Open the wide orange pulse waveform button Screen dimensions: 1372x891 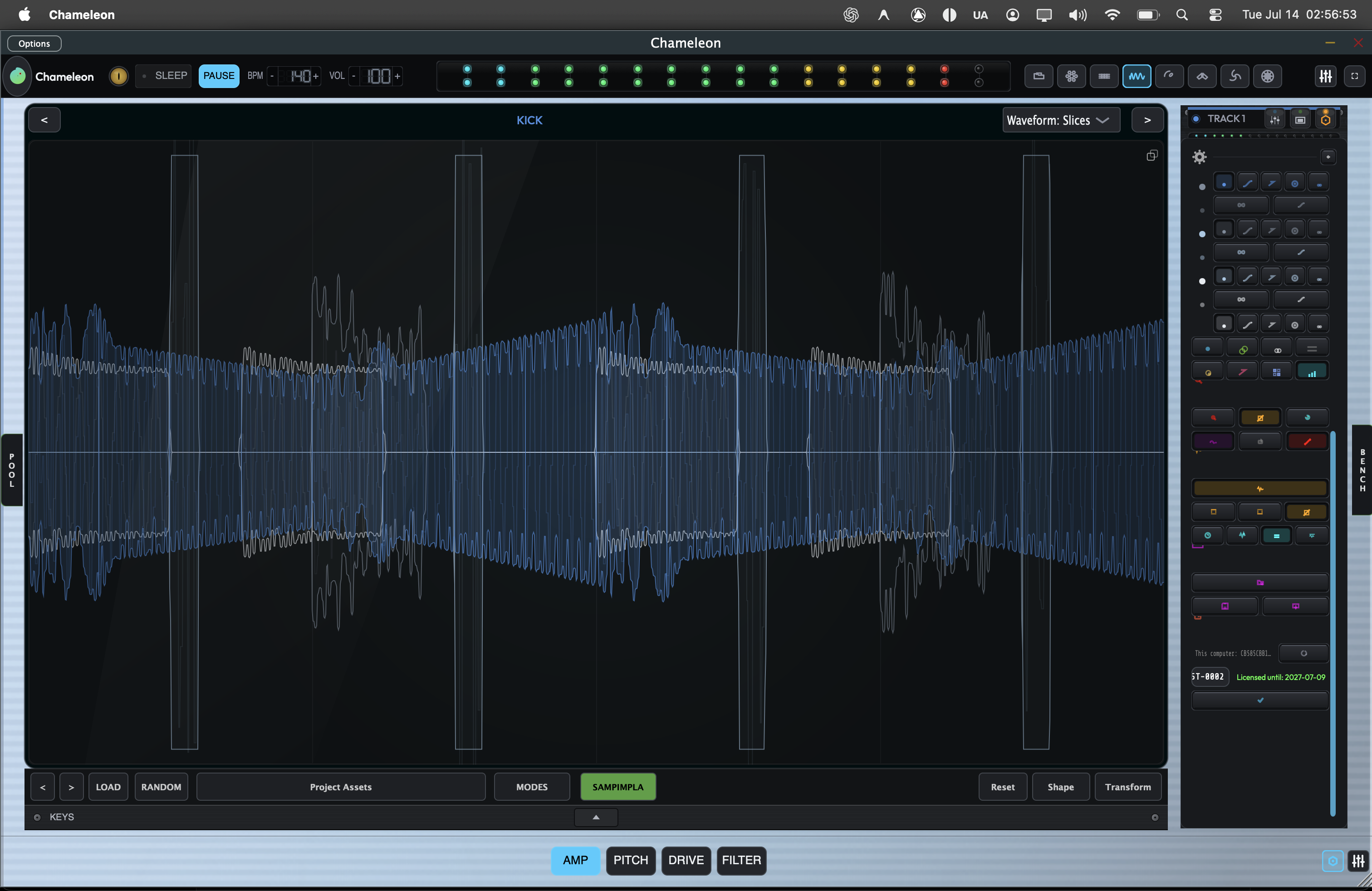pyautogui.click(x=1259, y=489)
